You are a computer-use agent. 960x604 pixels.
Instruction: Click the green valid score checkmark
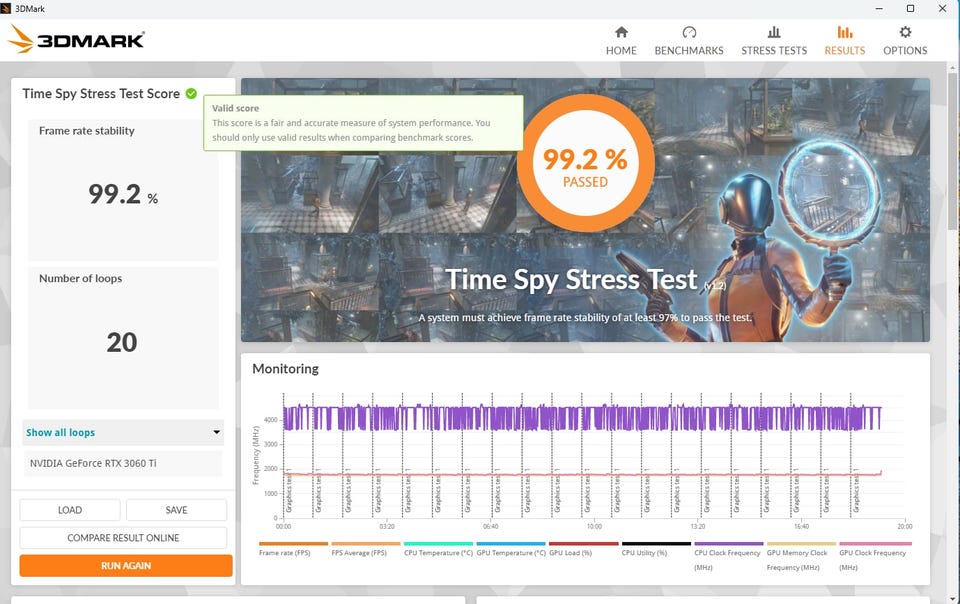pyautogui.click(x=191, y=94)
